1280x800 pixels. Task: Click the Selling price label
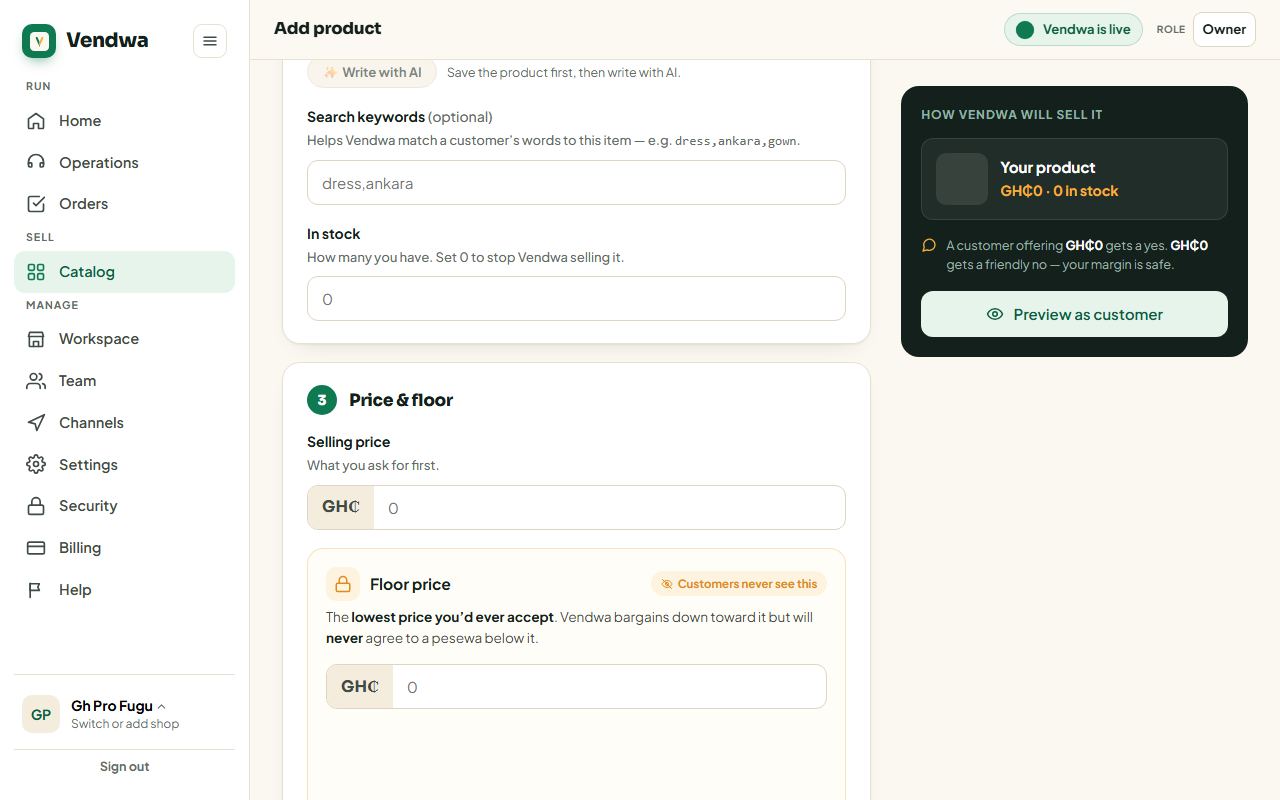(x=349, y=442)
